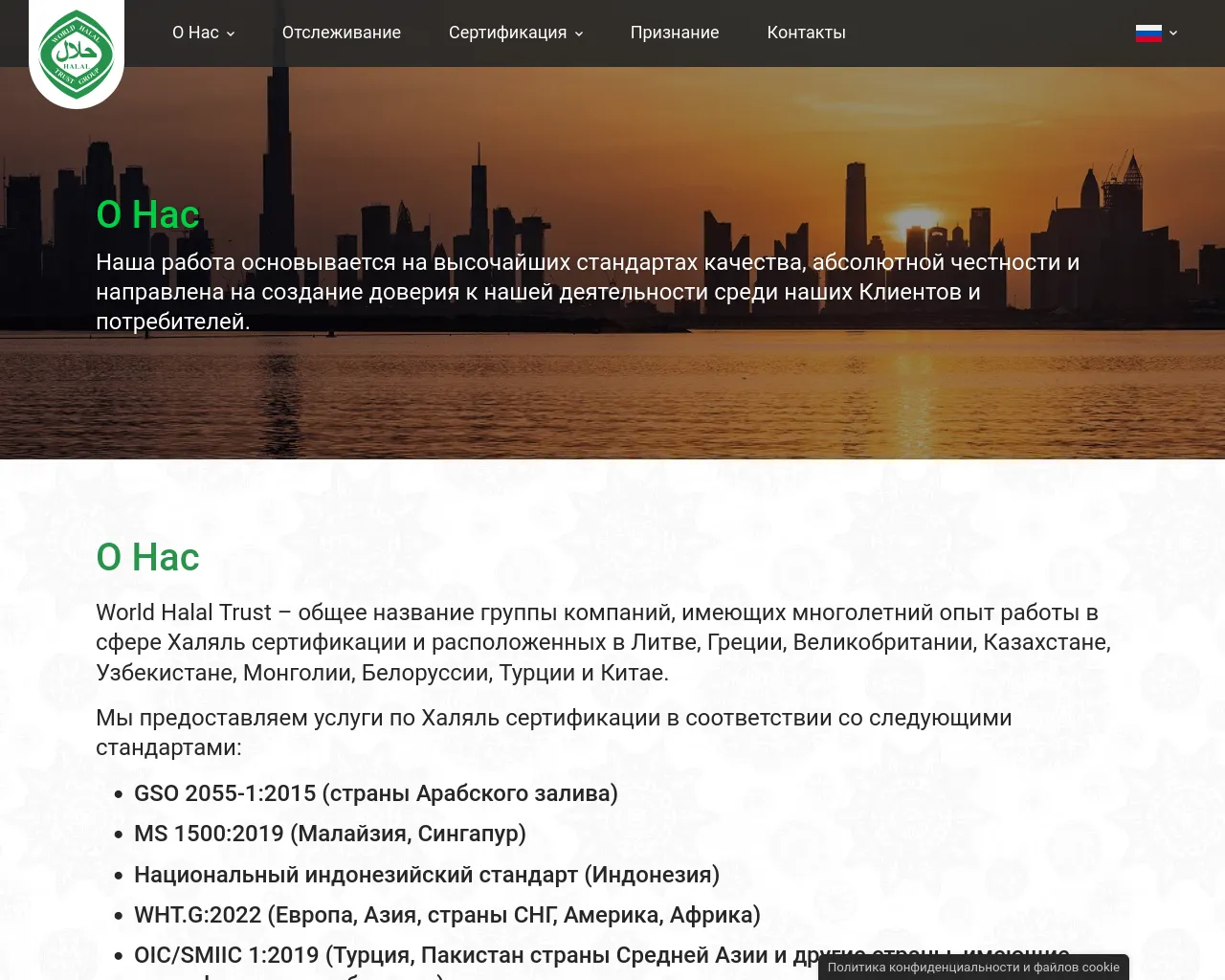Click the MS 1500:2019 list item

pyautogui.click(x=330, y=834)
